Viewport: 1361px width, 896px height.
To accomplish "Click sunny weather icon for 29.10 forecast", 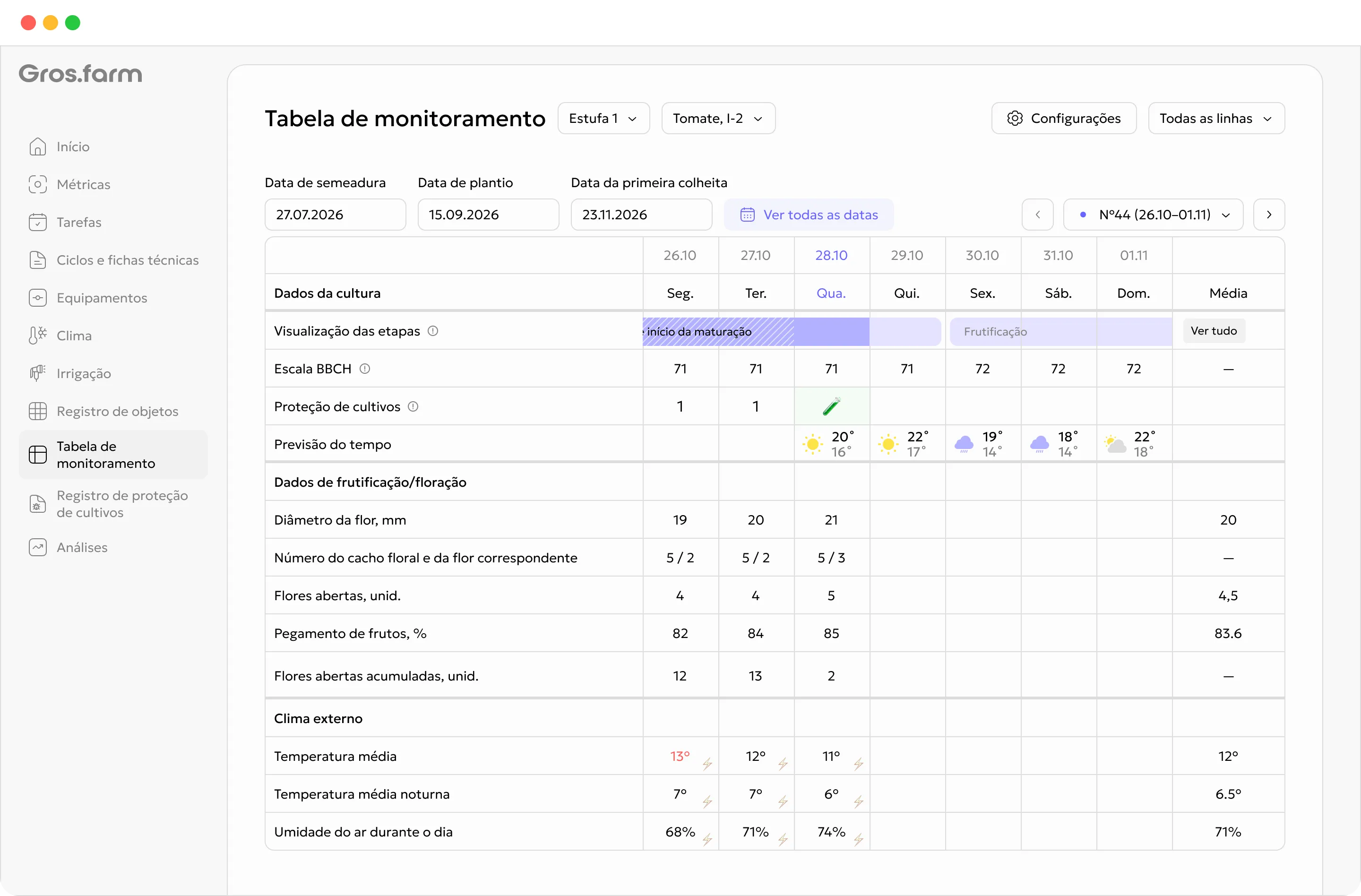I will coord(888,444).
